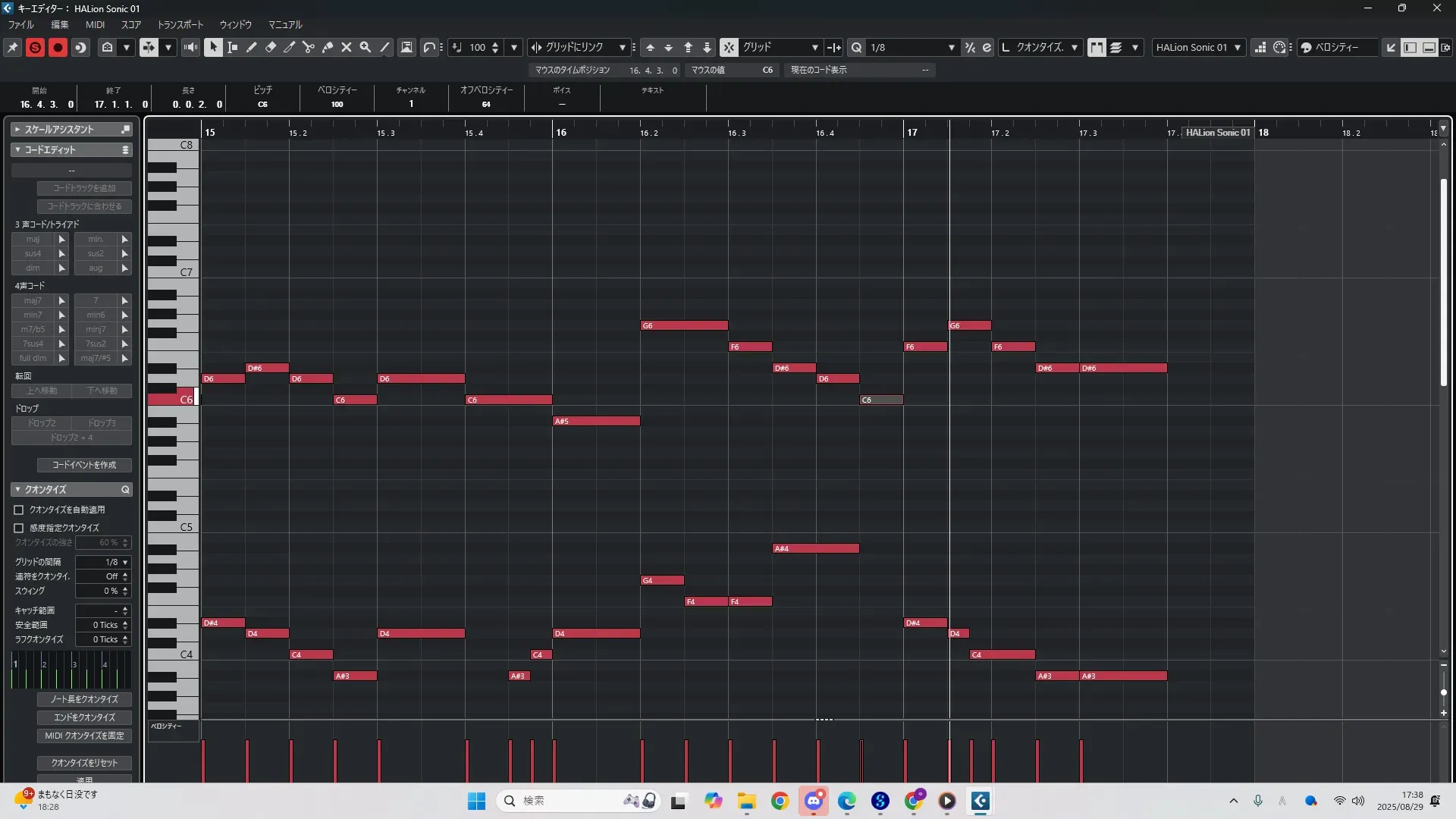Toggle Solo Editor button

pyautogui.click(x=35, y=47)
